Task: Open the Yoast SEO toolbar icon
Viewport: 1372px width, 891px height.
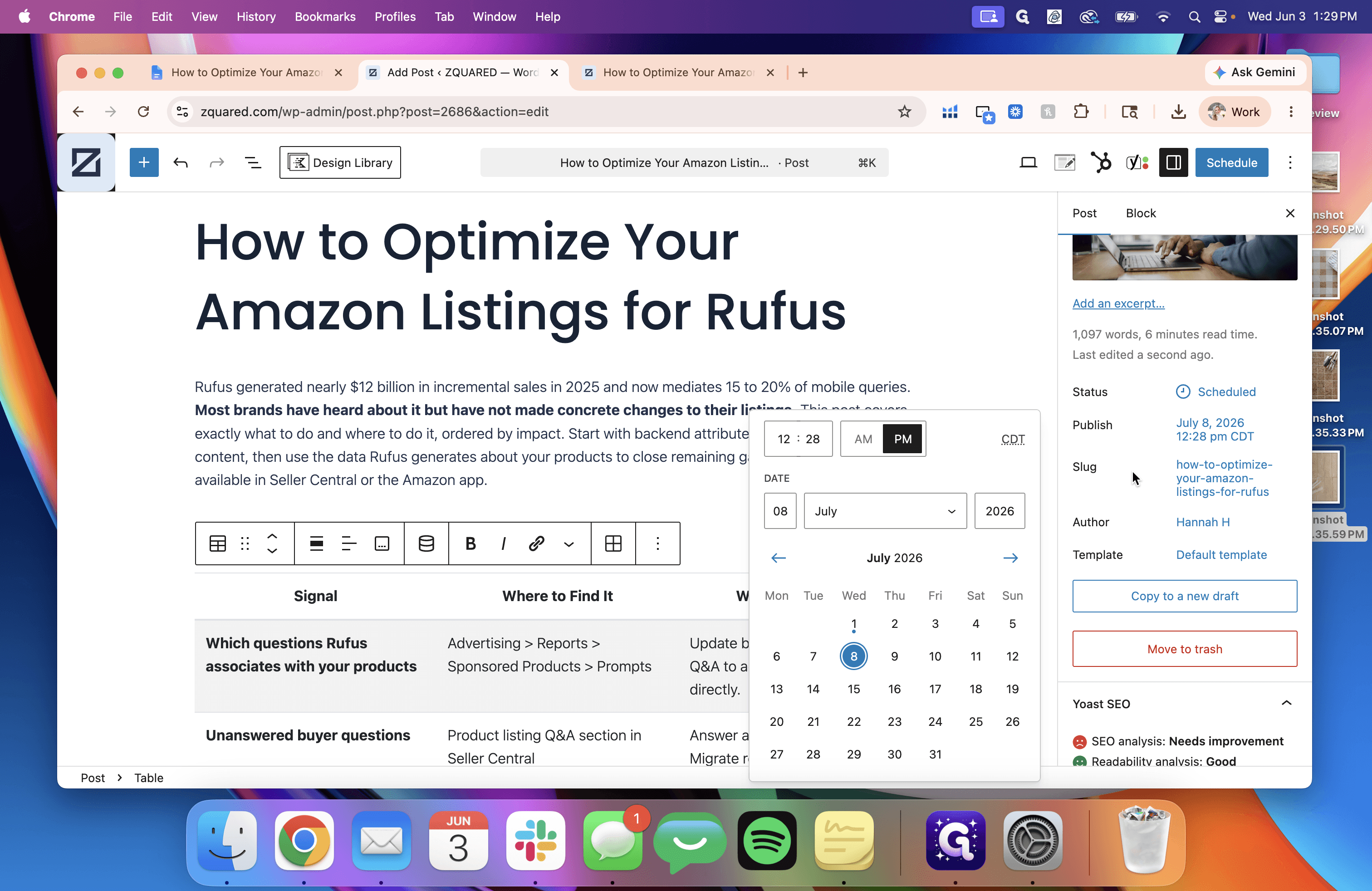Action: pos(1137,162)
